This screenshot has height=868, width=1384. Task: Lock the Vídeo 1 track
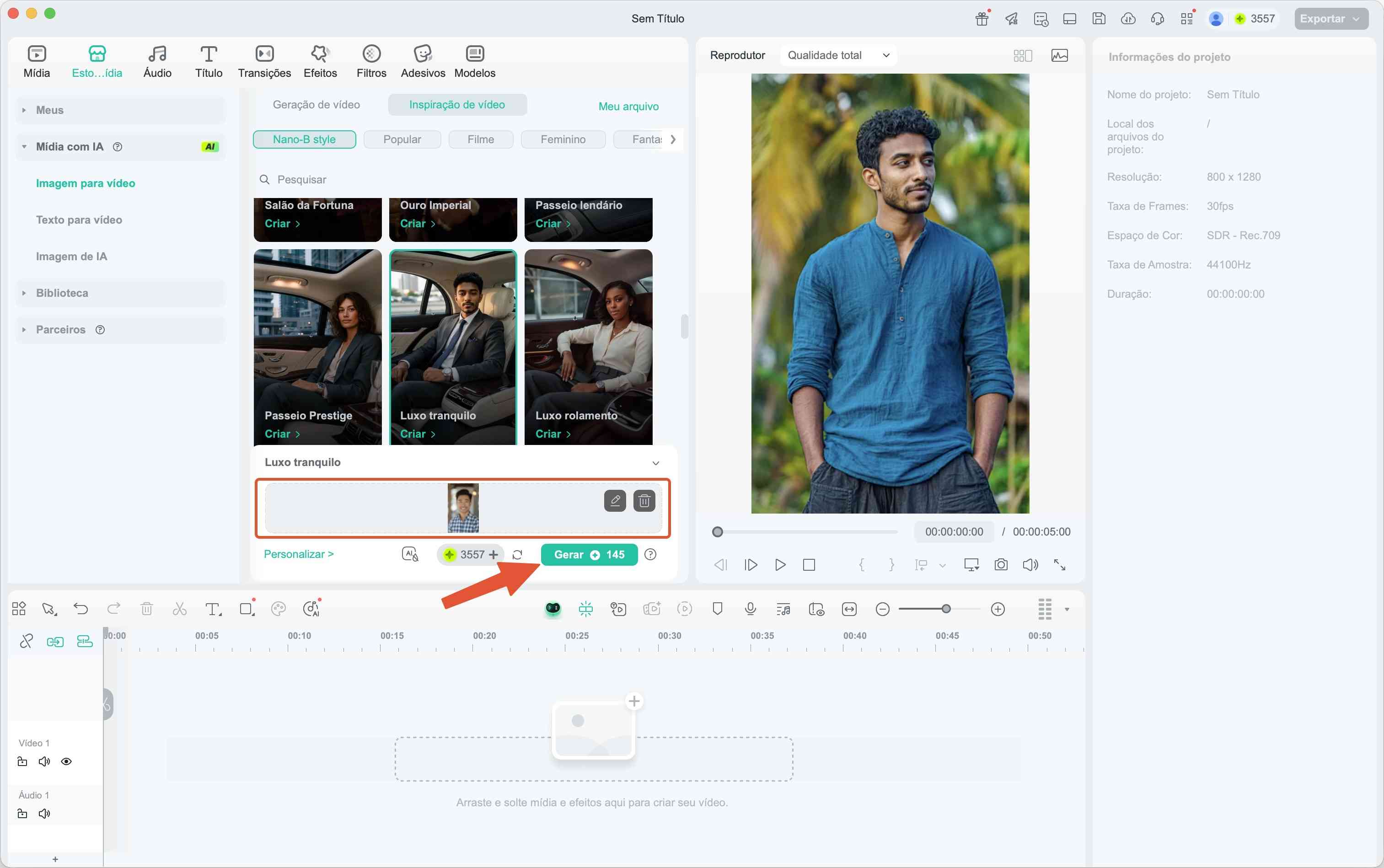[x=22, y=761]
